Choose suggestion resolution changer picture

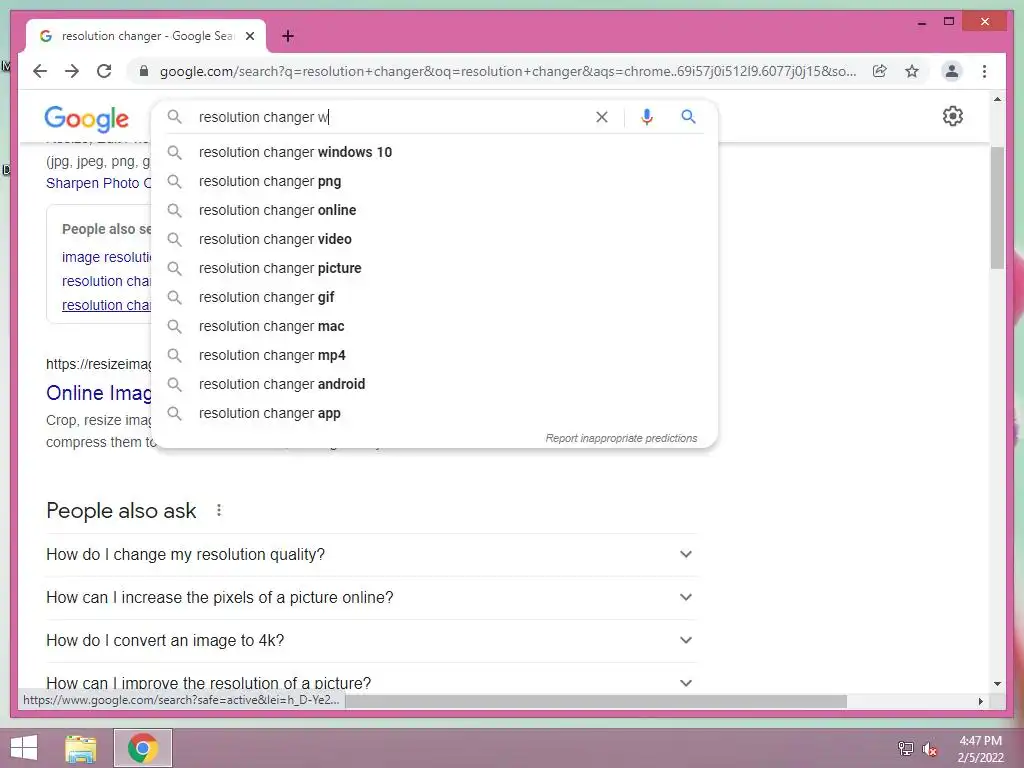click(x=434, y=268)
